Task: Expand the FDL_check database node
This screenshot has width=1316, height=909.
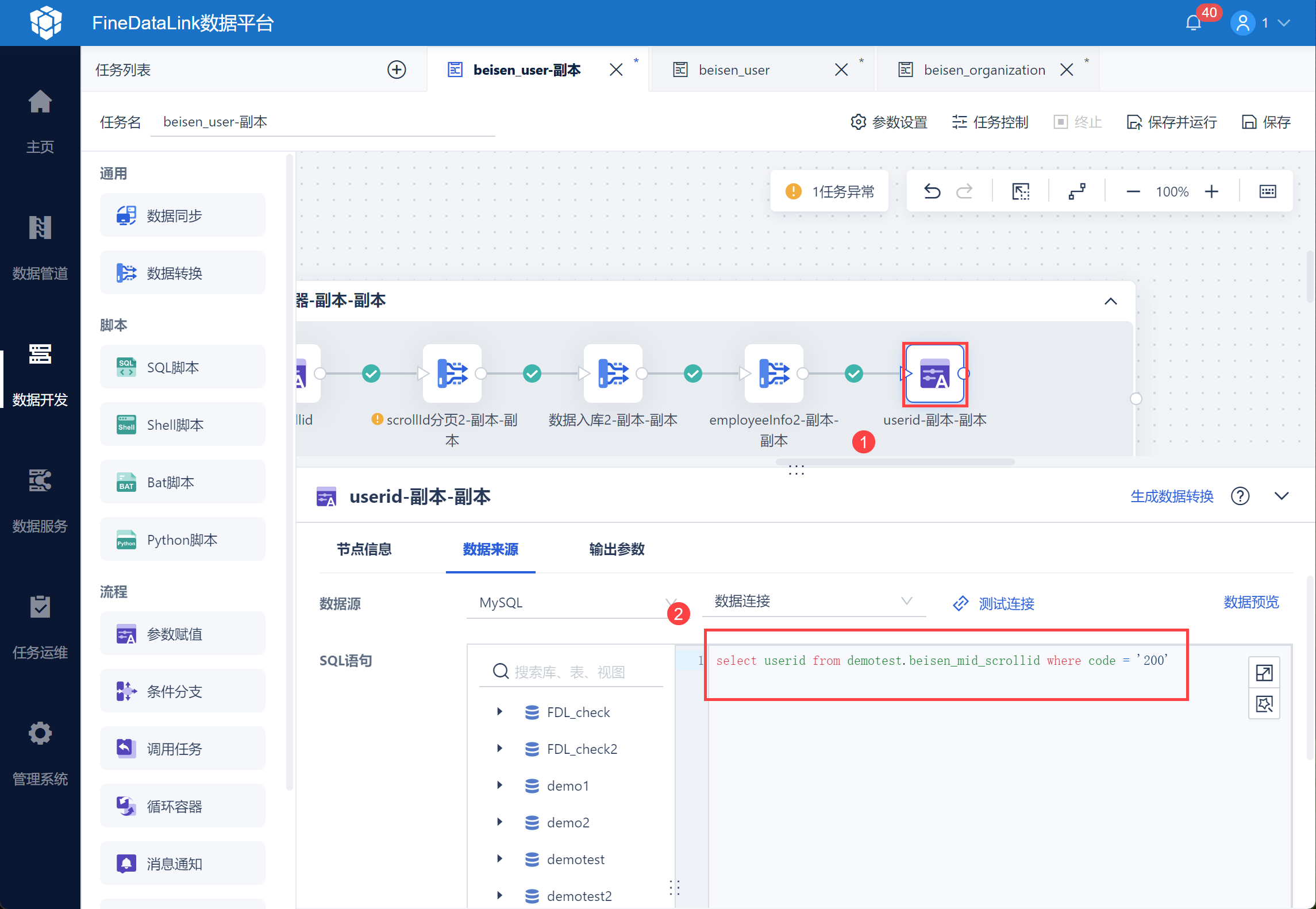Action: pos(499,712)
